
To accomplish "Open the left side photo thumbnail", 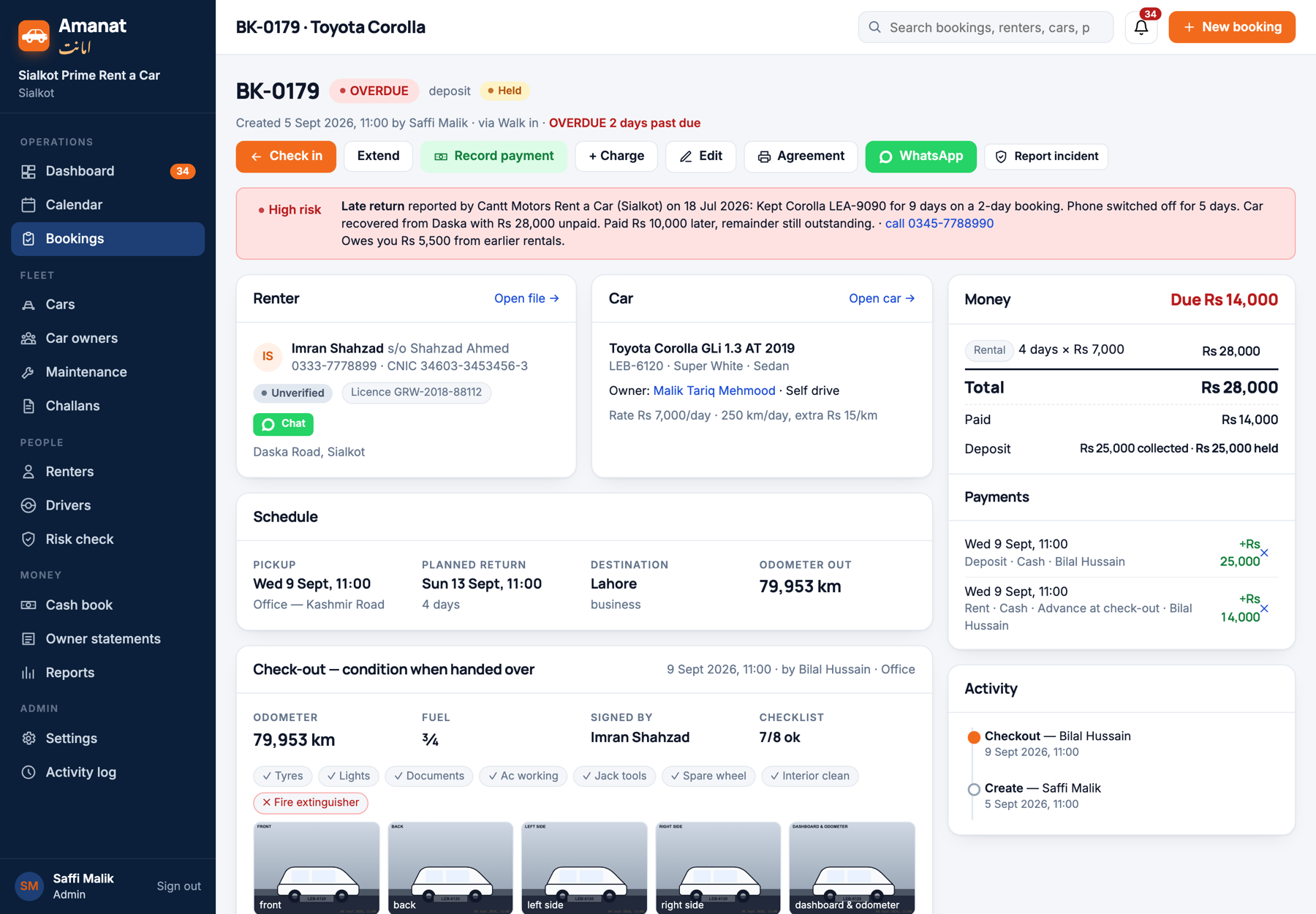I will tap(584, 868).
